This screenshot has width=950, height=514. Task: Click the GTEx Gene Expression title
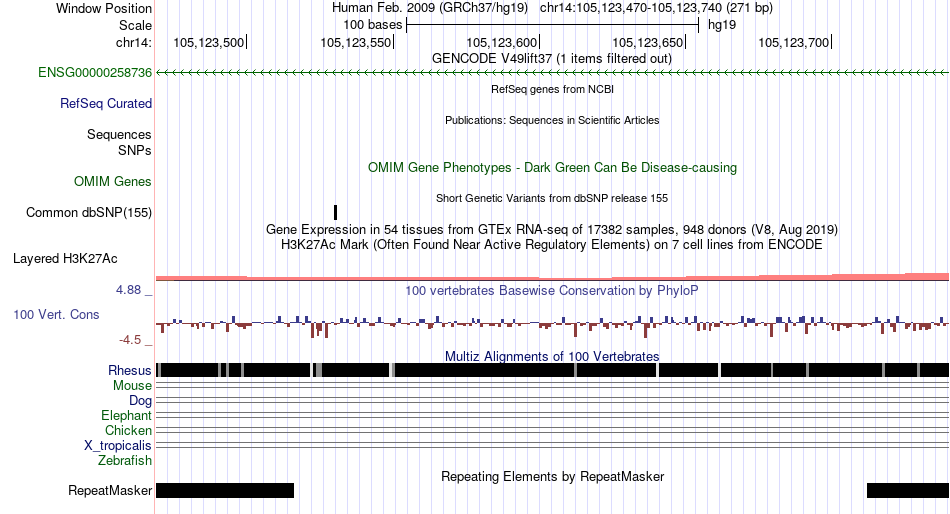pos(552,230)
